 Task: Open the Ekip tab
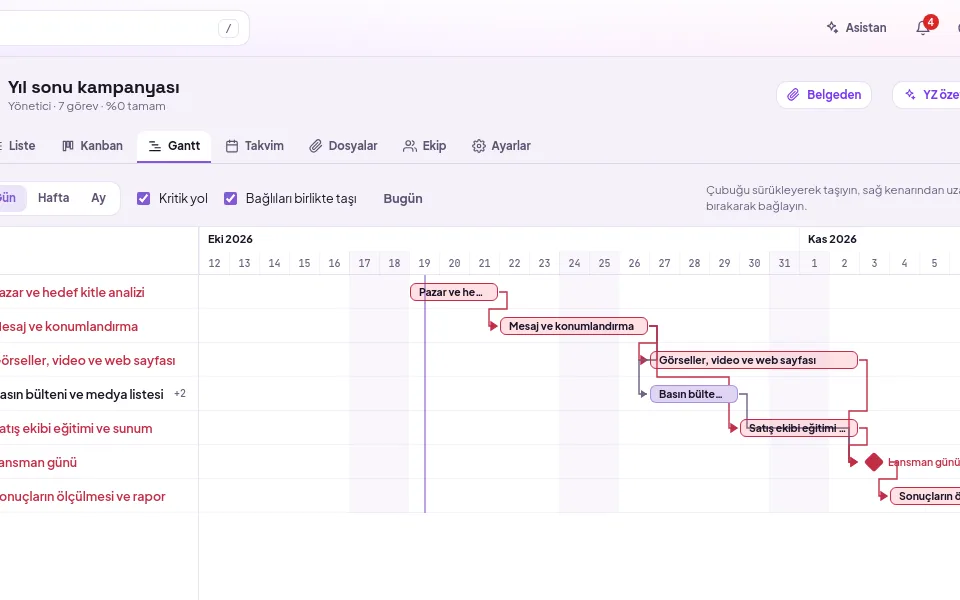(425, 146)
